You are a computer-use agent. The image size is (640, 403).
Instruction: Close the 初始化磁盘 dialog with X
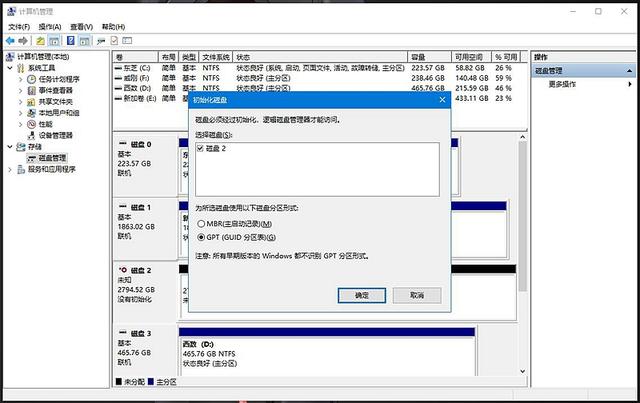tap(442, 100)
